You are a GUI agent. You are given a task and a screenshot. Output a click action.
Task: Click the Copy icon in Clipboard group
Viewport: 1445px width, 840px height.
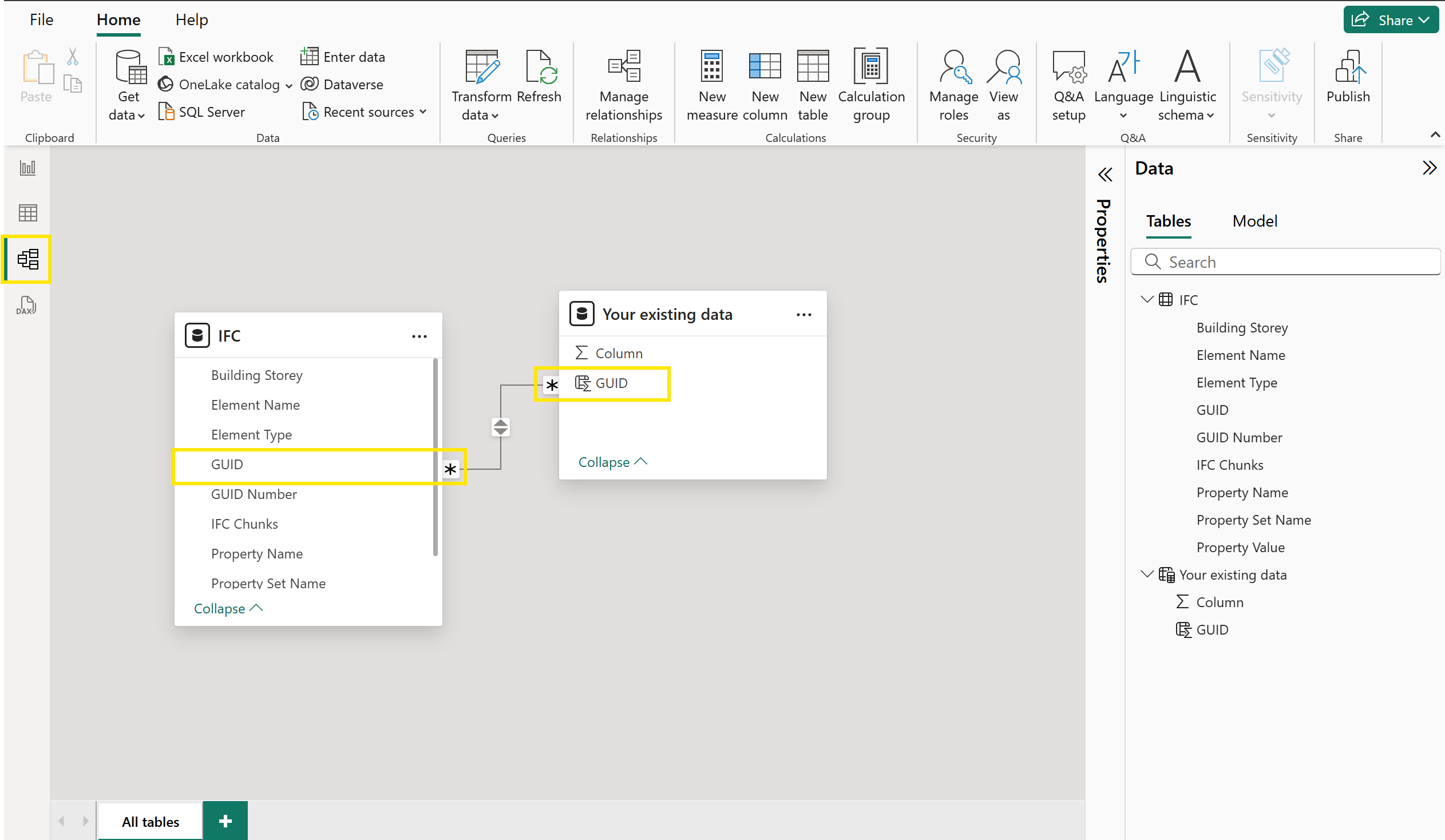[73, 84]
